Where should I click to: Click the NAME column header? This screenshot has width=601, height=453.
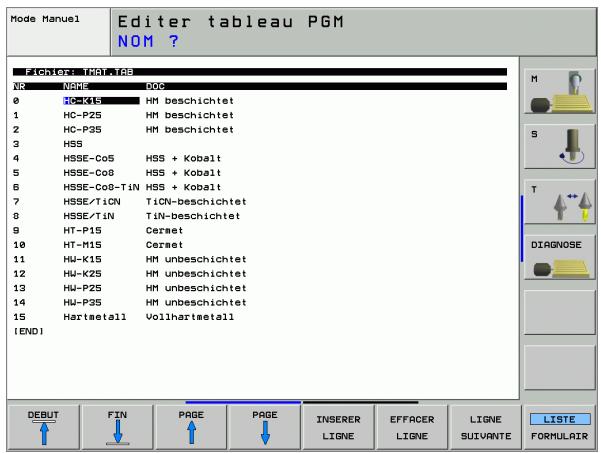[x=76, y=86]
